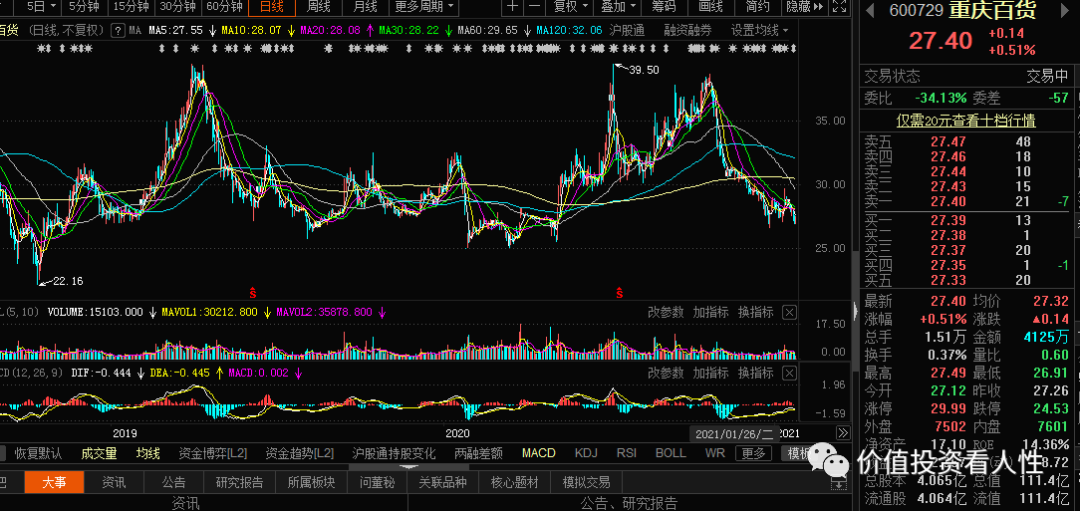Click 改参数 in the volume panel
Viewport: 1080px width, 511px height.
coord(665,312)
